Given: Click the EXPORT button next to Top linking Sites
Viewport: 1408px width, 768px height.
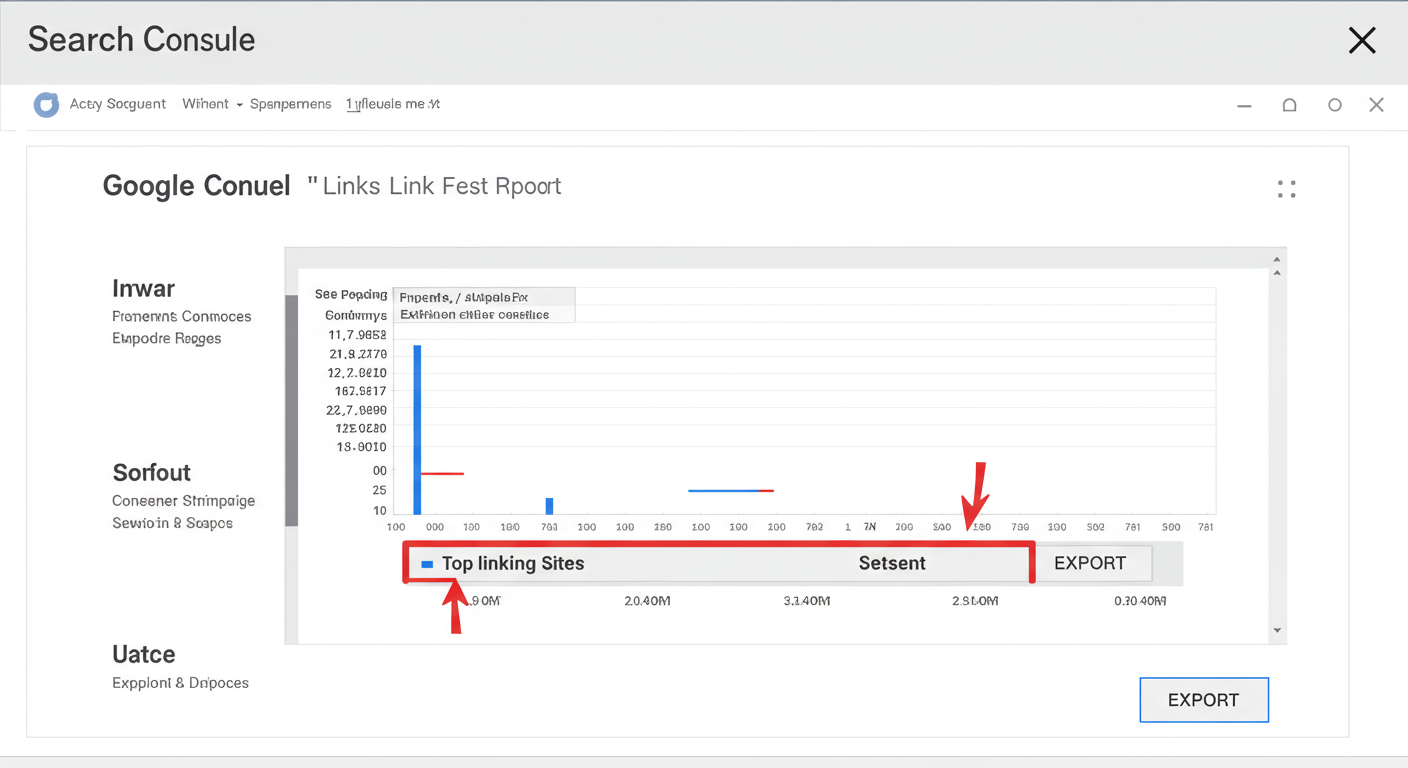Looking at the screenshot, I should 1092,563.
